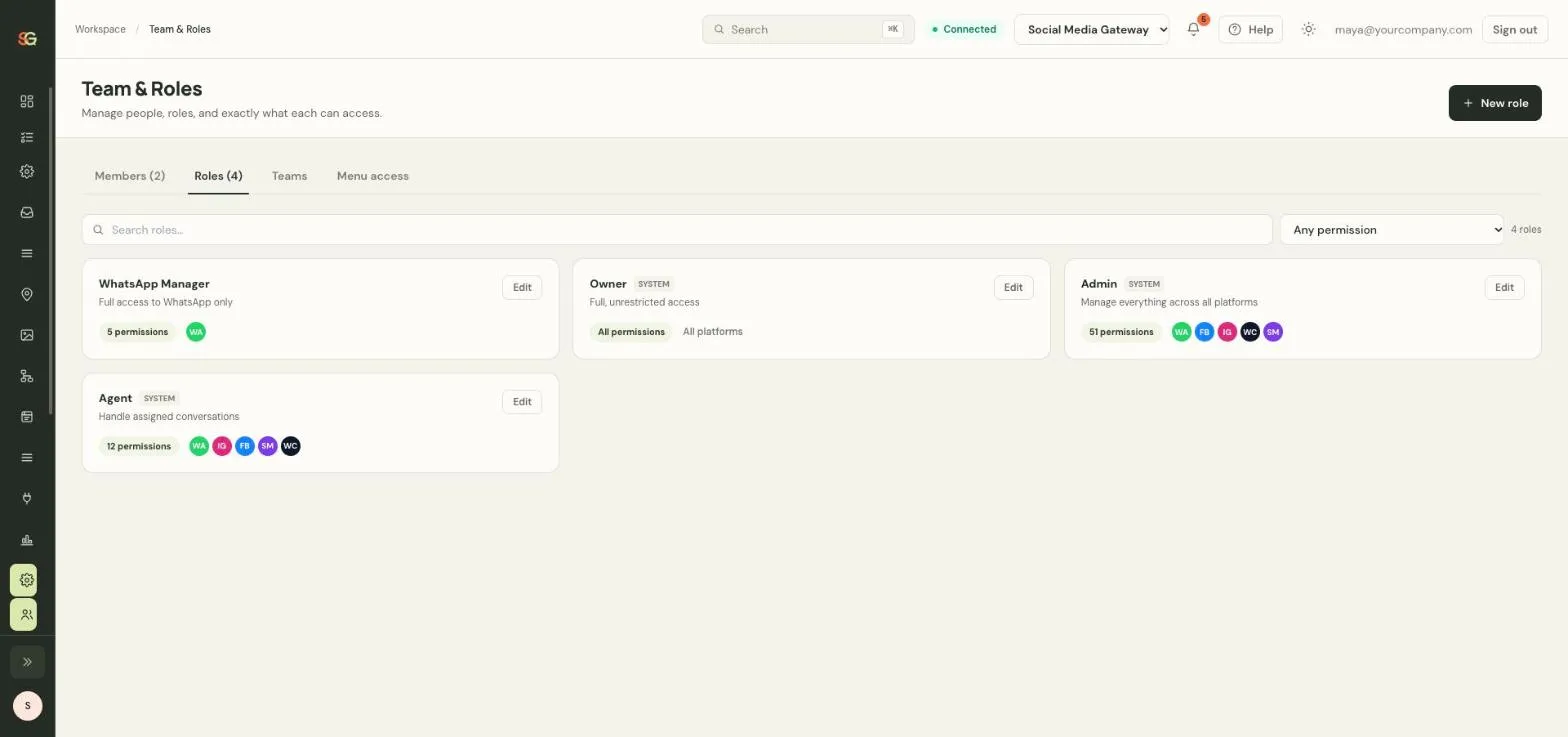Click the magnifier icon in the roles search

coord(98,230)
